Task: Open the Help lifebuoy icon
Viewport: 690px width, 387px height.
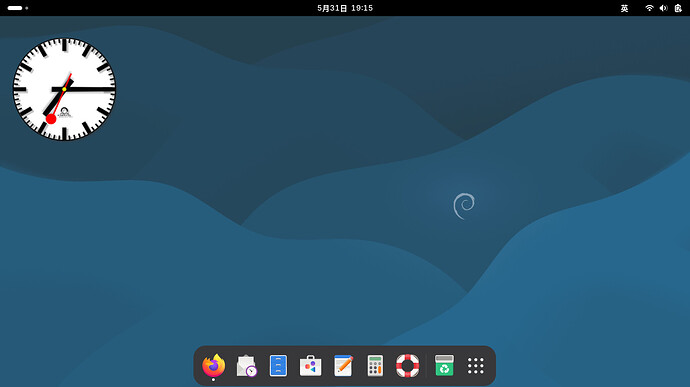Action: (407, 365)
